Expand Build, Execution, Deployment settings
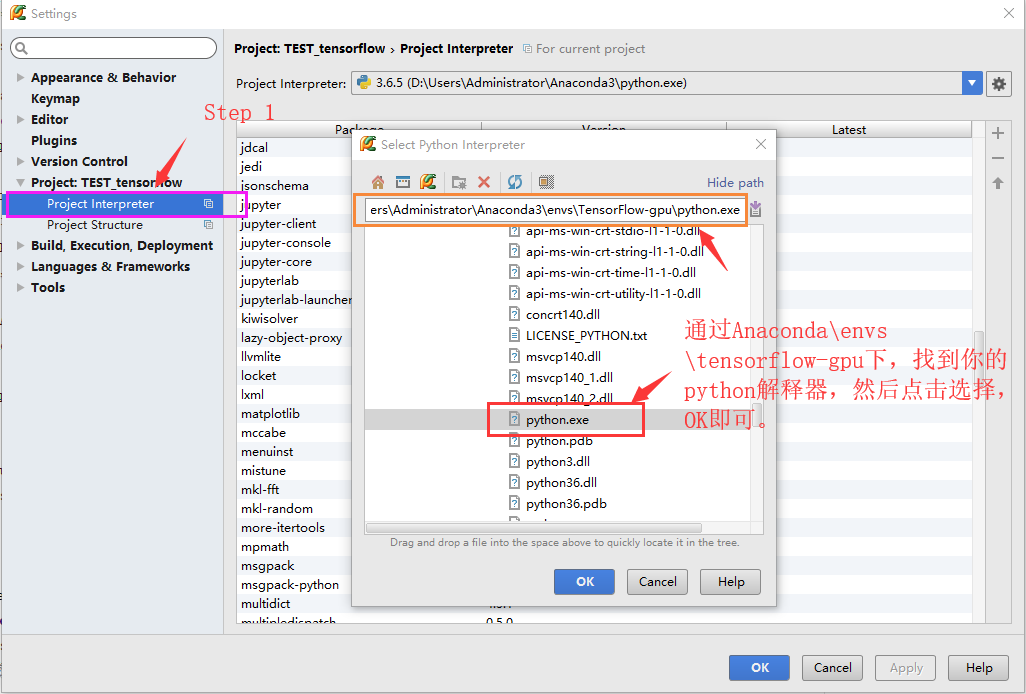The width and height of the screenshot is (1026, 694). 20,245
